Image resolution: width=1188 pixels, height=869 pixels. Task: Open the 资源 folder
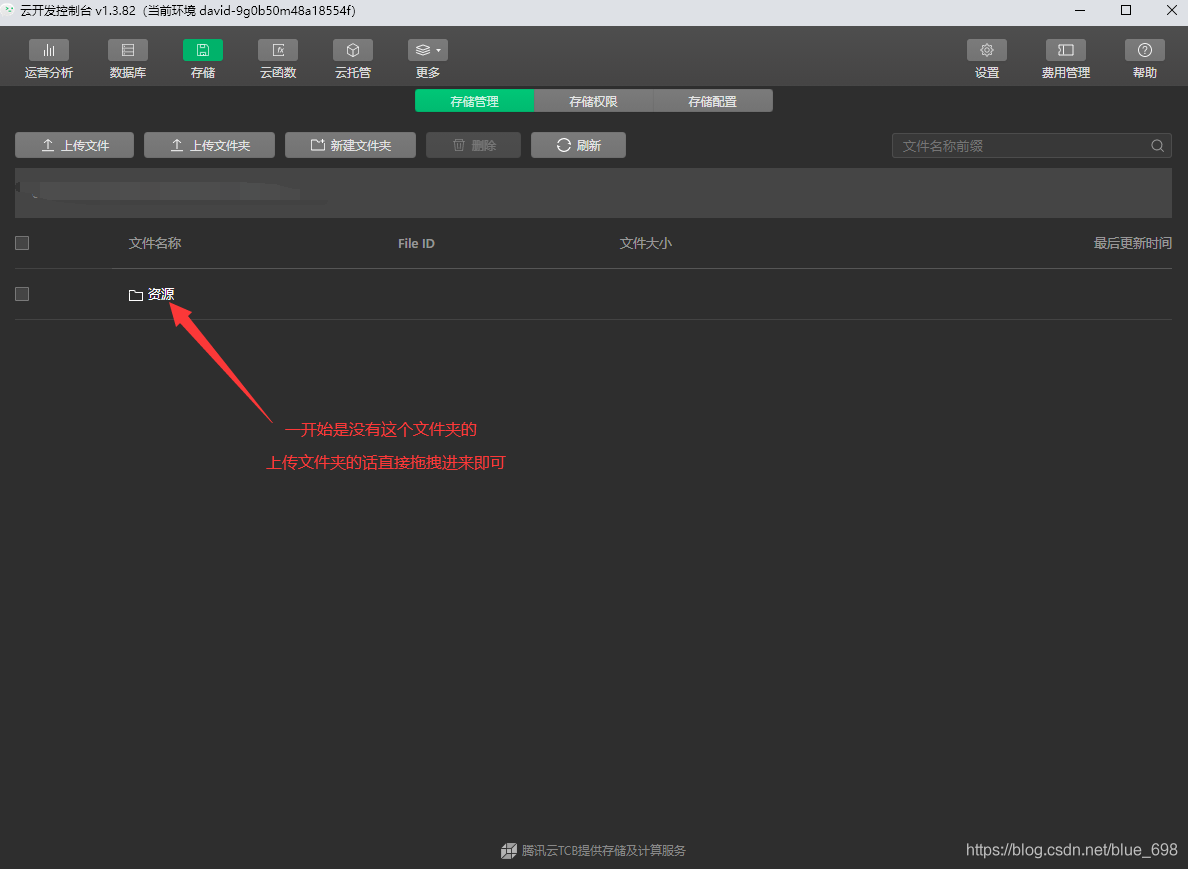161,294
